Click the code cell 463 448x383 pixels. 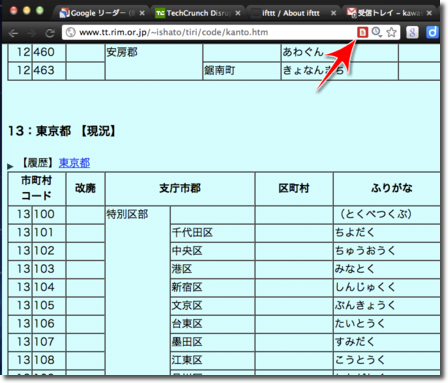(49, 71)
